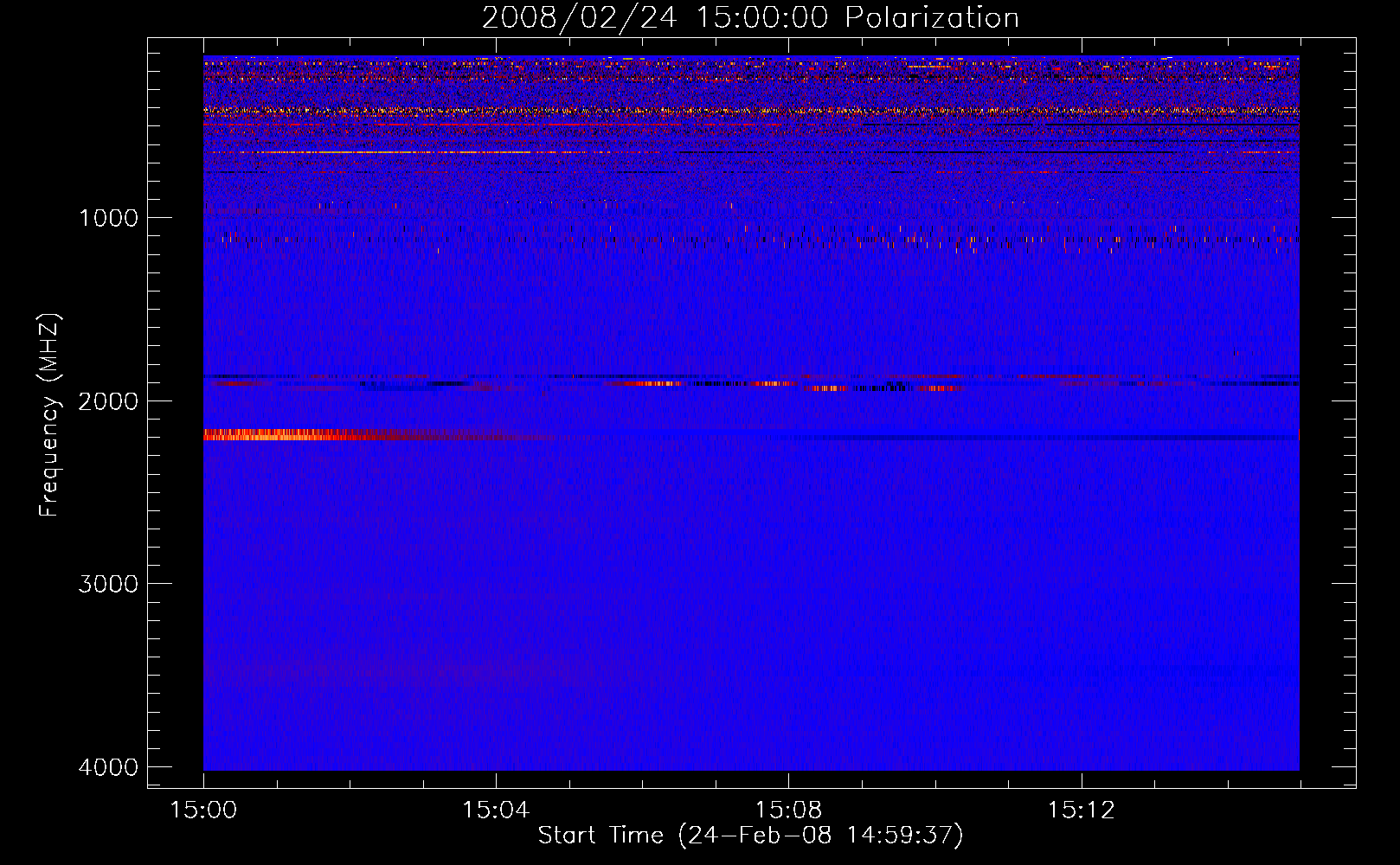Click the "Start Time (24-Feb-08 14:59:37)" label
Screen dimensions: 1400x865
coord(750,836)
